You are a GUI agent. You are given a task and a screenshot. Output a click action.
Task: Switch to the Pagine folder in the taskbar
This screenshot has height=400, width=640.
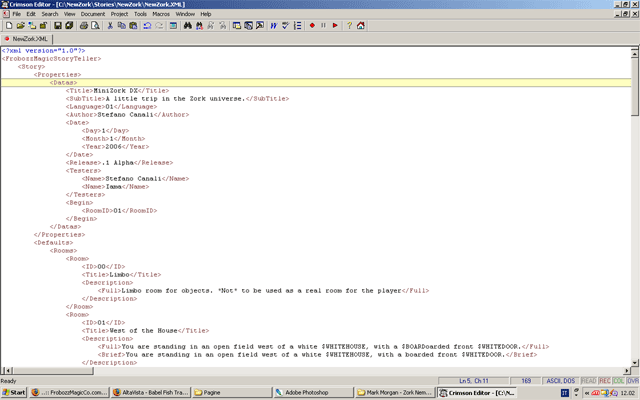point(232,393)
